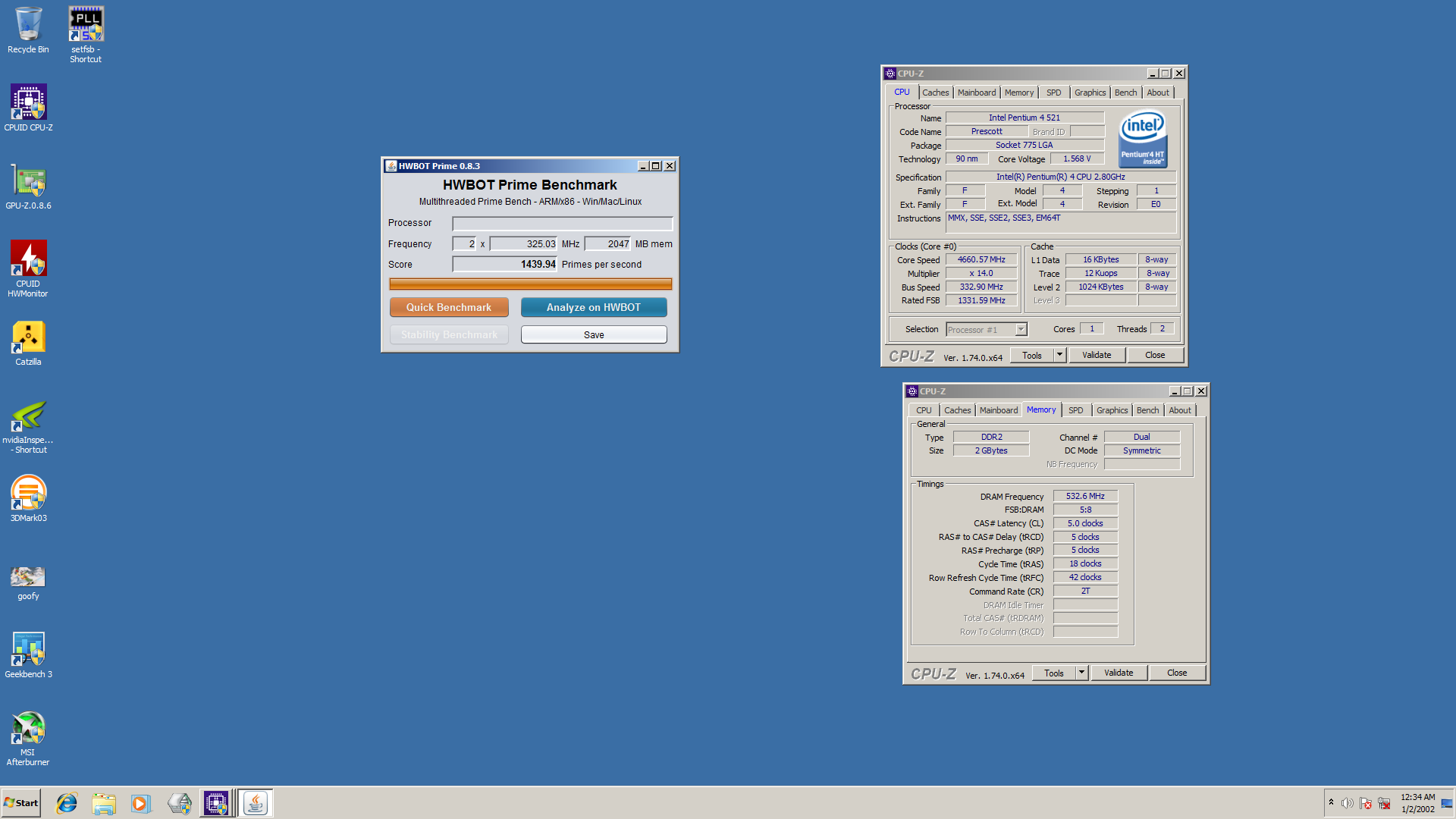The height and width of the screenshot is (819, 1456).
Task: Open Graphics tab in upper CPU-Z window
Action: click(x=1090, y=93)
